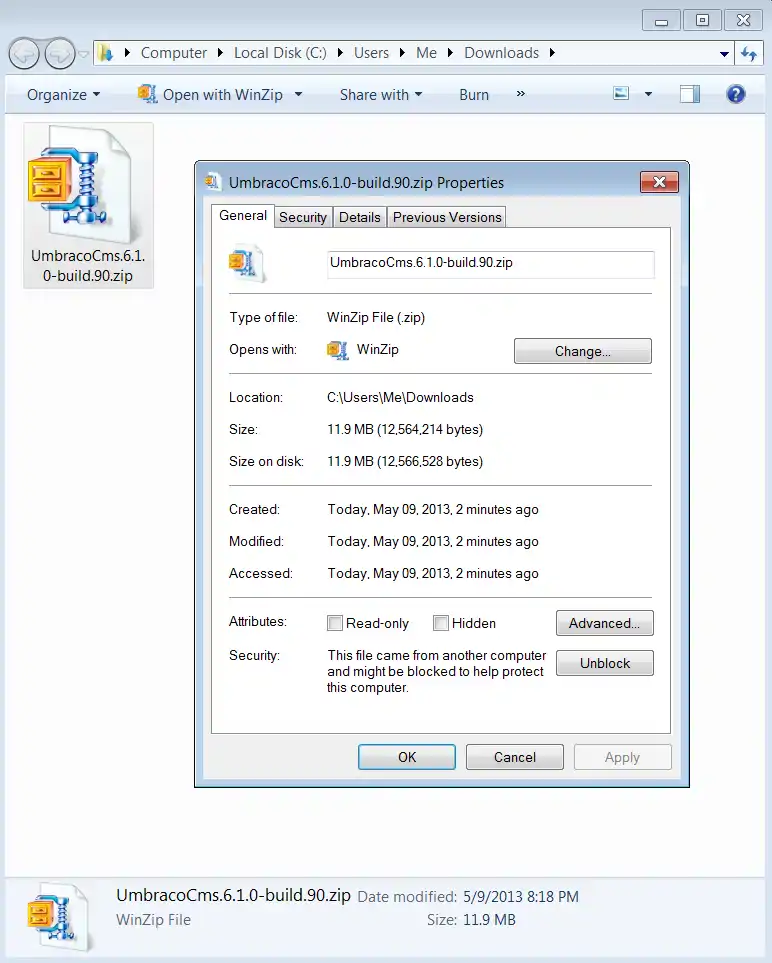Expand the arrow after Me breadcrumb
772x963 pixels.
coord(450,53)
